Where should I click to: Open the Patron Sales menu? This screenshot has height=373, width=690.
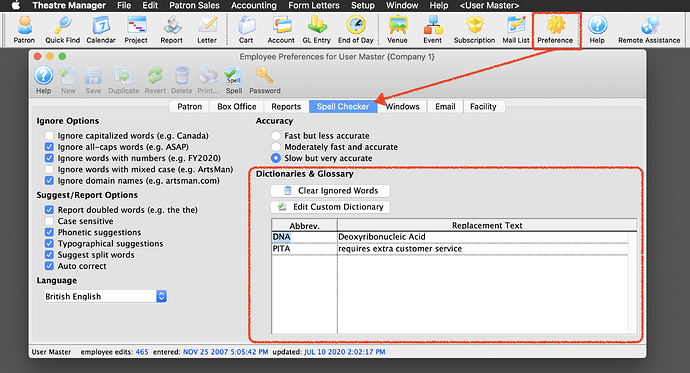coord(195,5)
